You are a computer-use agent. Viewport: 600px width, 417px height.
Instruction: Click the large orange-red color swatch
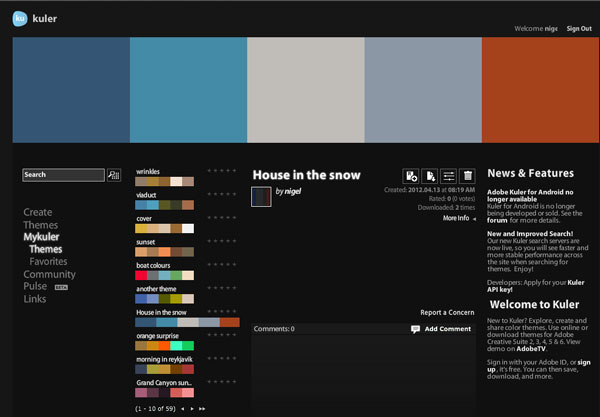[541, 90]
